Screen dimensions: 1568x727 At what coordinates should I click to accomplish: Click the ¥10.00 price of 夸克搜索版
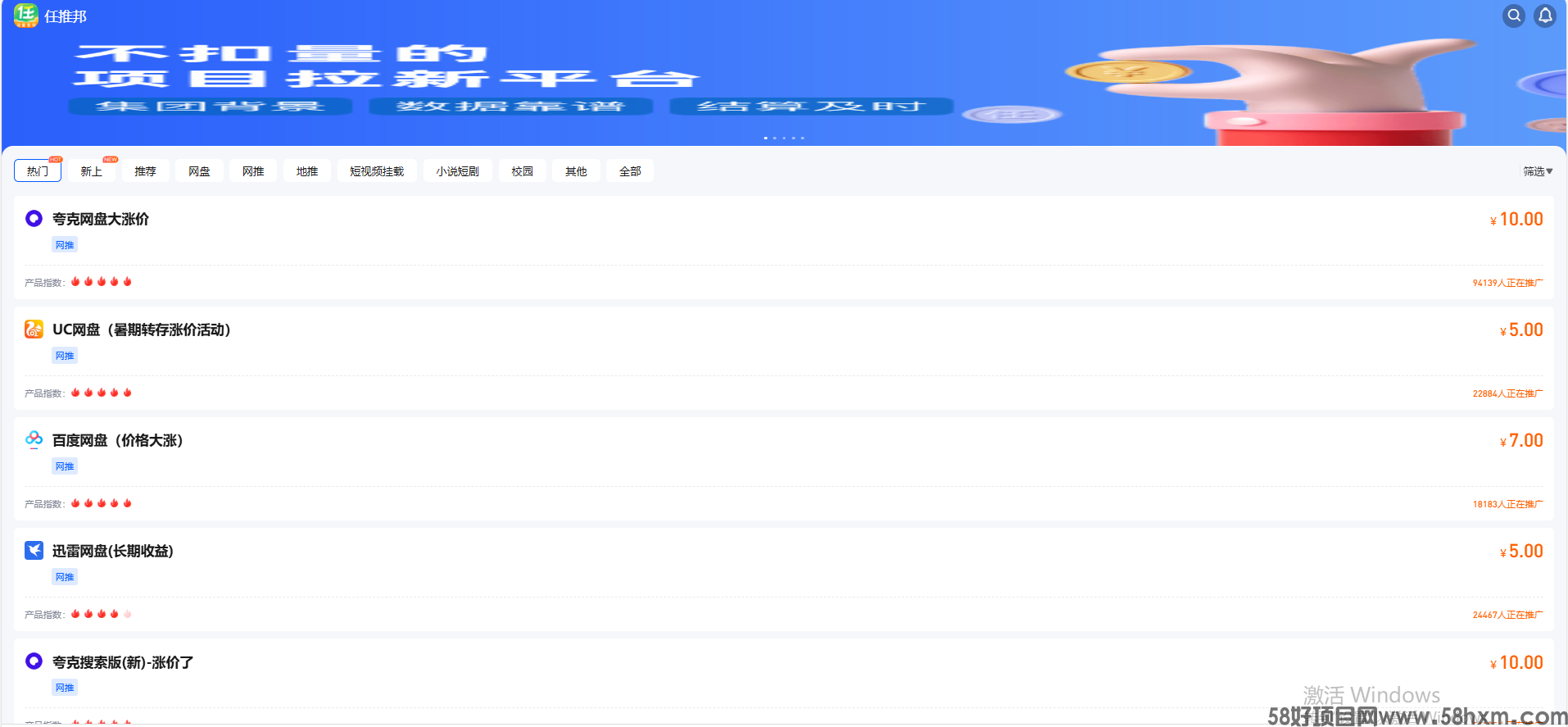[1516, 662]
